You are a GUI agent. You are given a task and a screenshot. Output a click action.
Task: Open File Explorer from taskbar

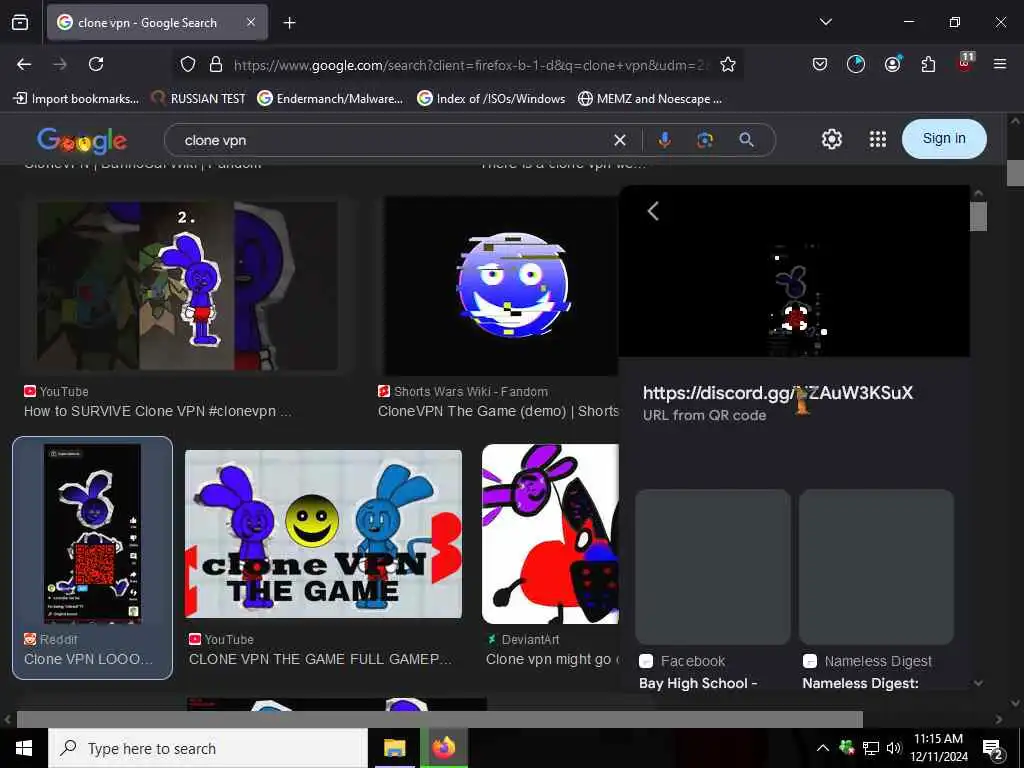[x=394, y=748]
